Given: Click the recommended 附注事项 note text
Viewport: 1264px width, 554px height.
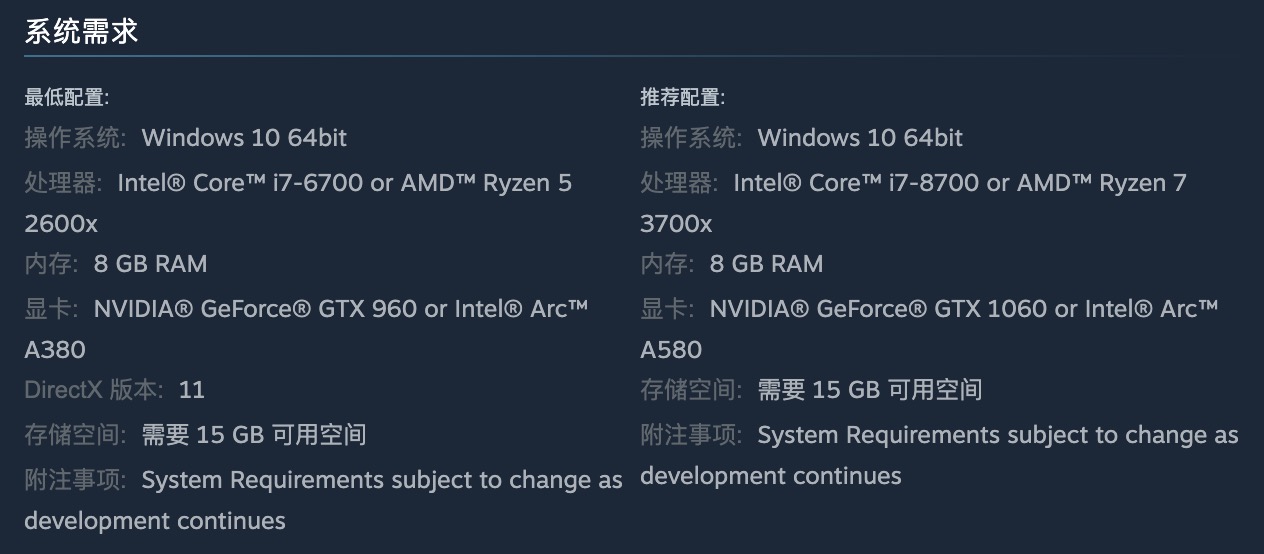Looking at the screenshot, I should (x=939, y=455).
